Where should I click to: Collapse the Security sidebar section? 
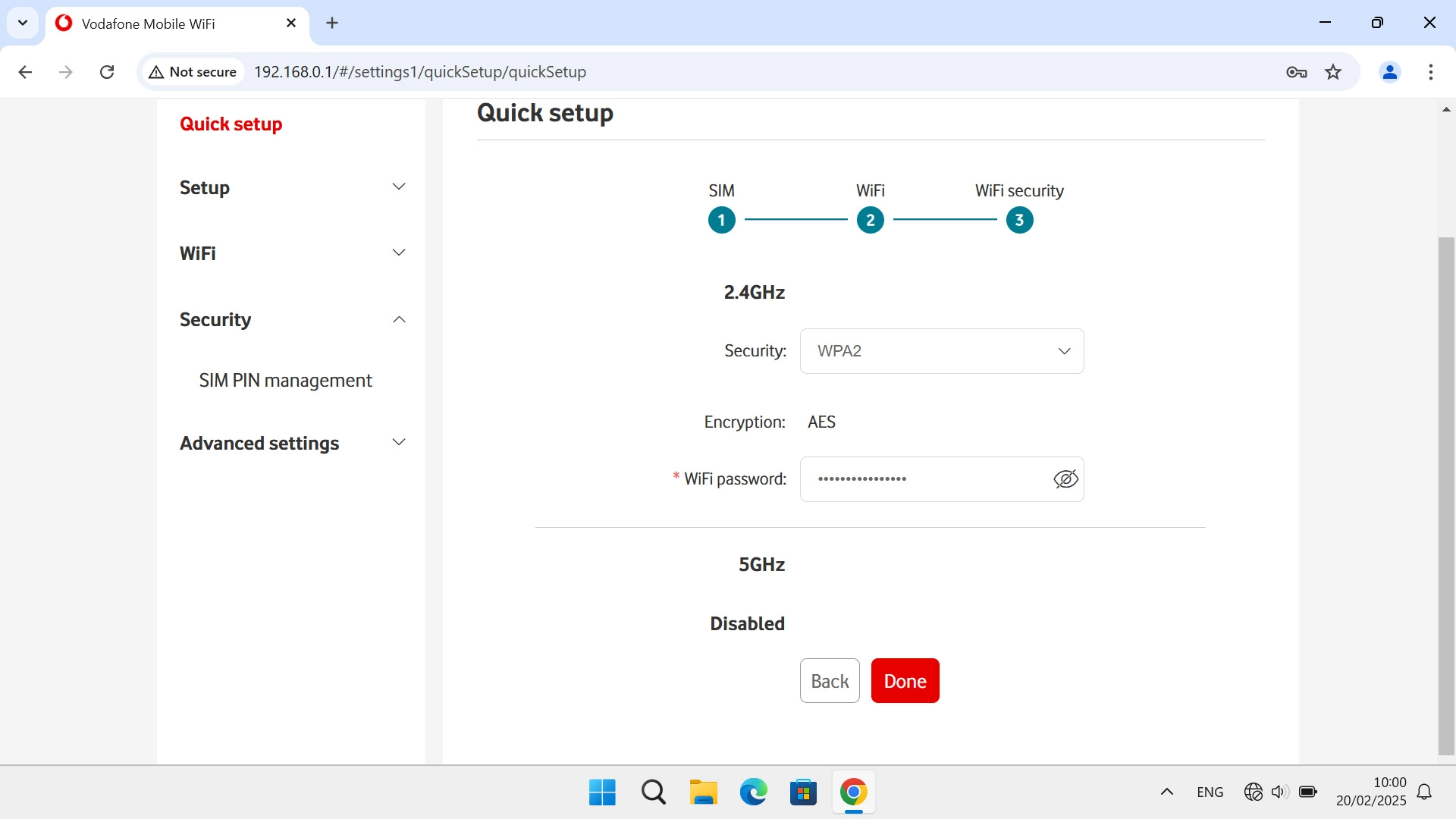click(x=292, y=319)
